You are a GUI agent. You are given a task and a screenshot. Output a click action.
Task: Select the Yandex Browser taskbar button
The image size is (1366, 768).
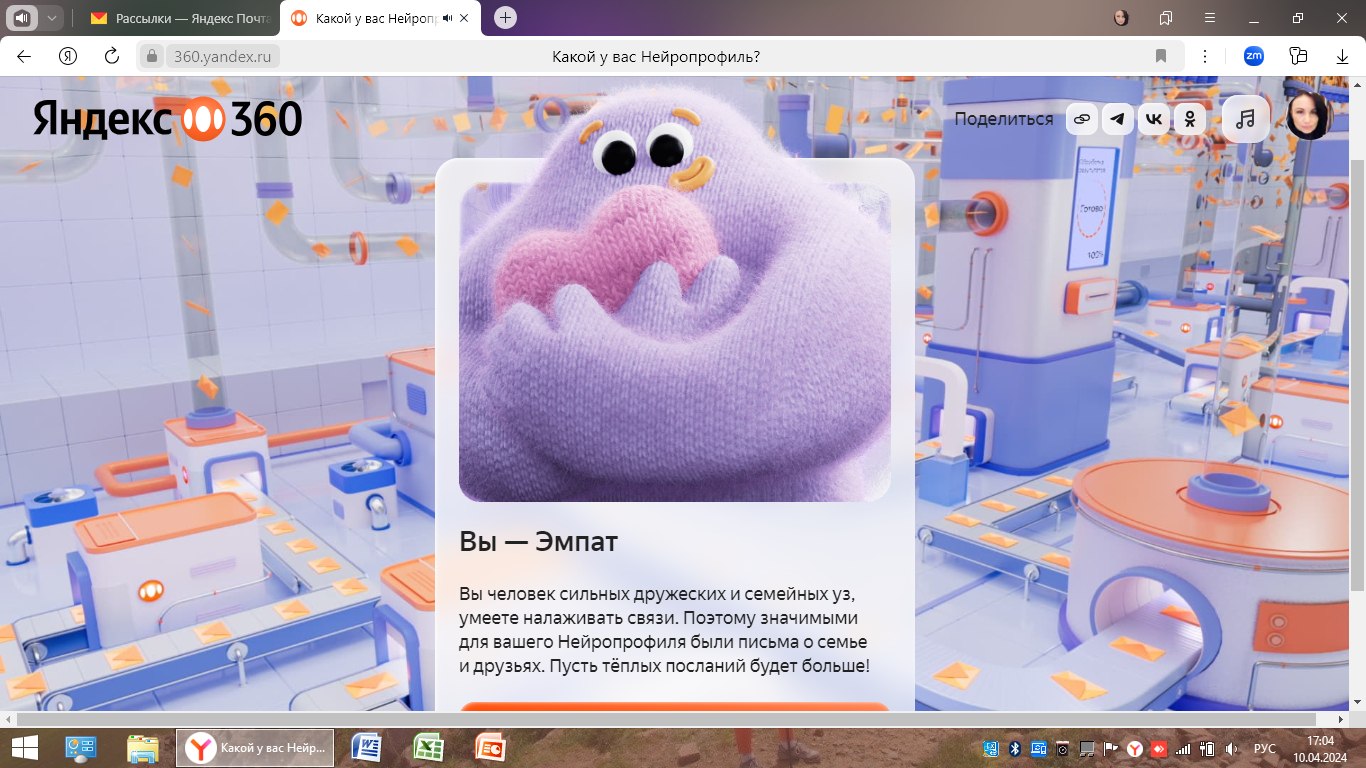255,748
